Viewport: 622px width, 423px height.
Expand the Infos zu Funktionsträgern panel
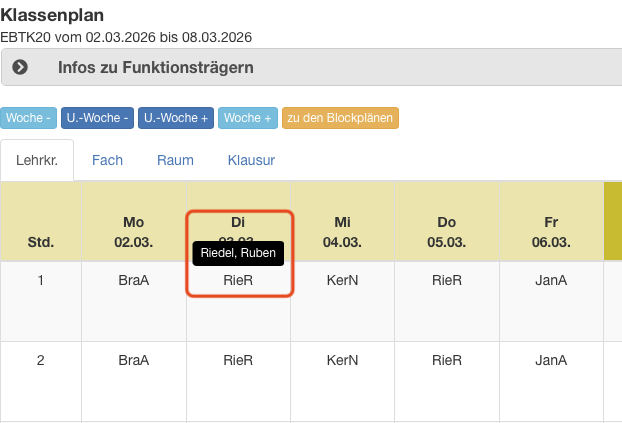(155, 68)
